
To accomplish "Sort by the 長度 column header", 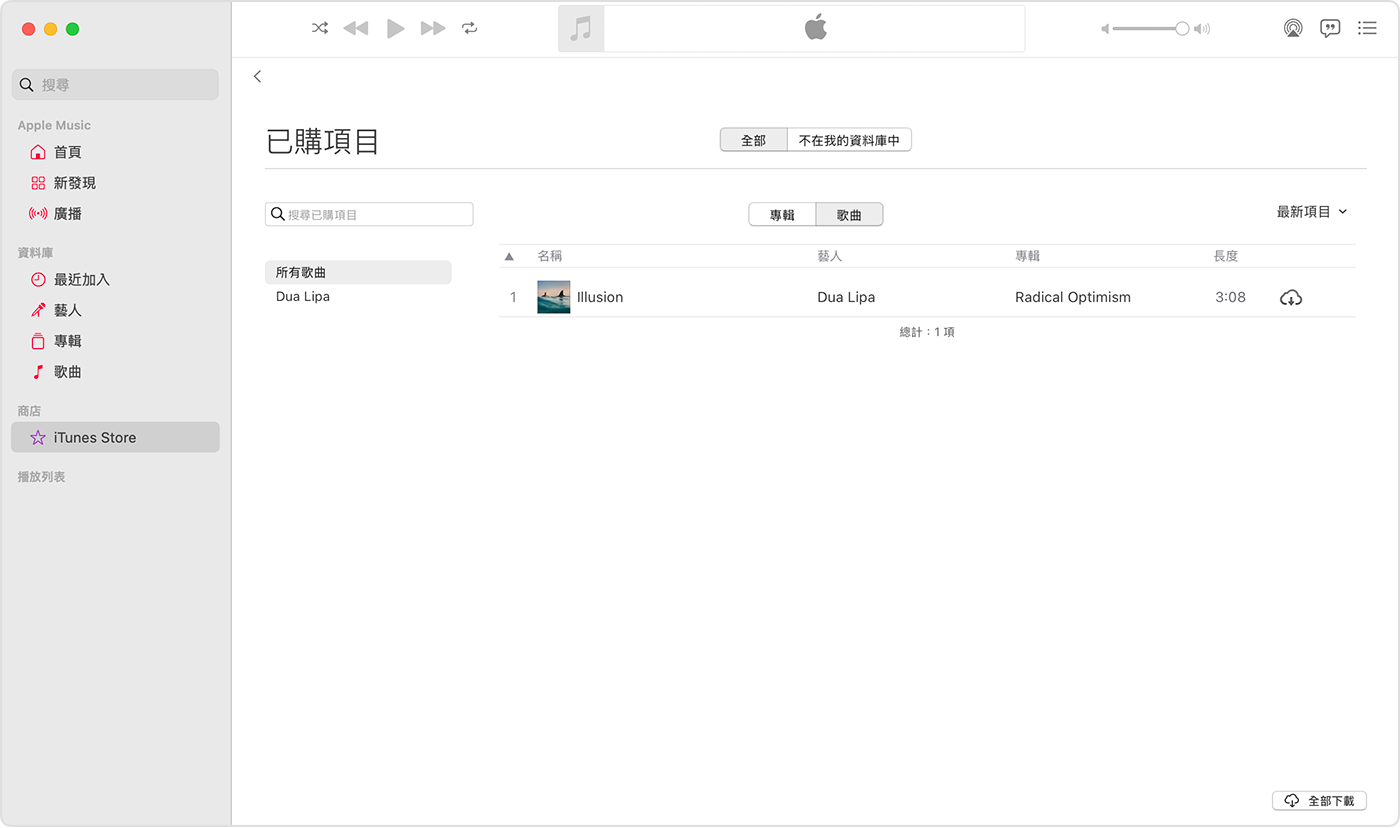I will pyautogui.click(x=1226, y=256).
